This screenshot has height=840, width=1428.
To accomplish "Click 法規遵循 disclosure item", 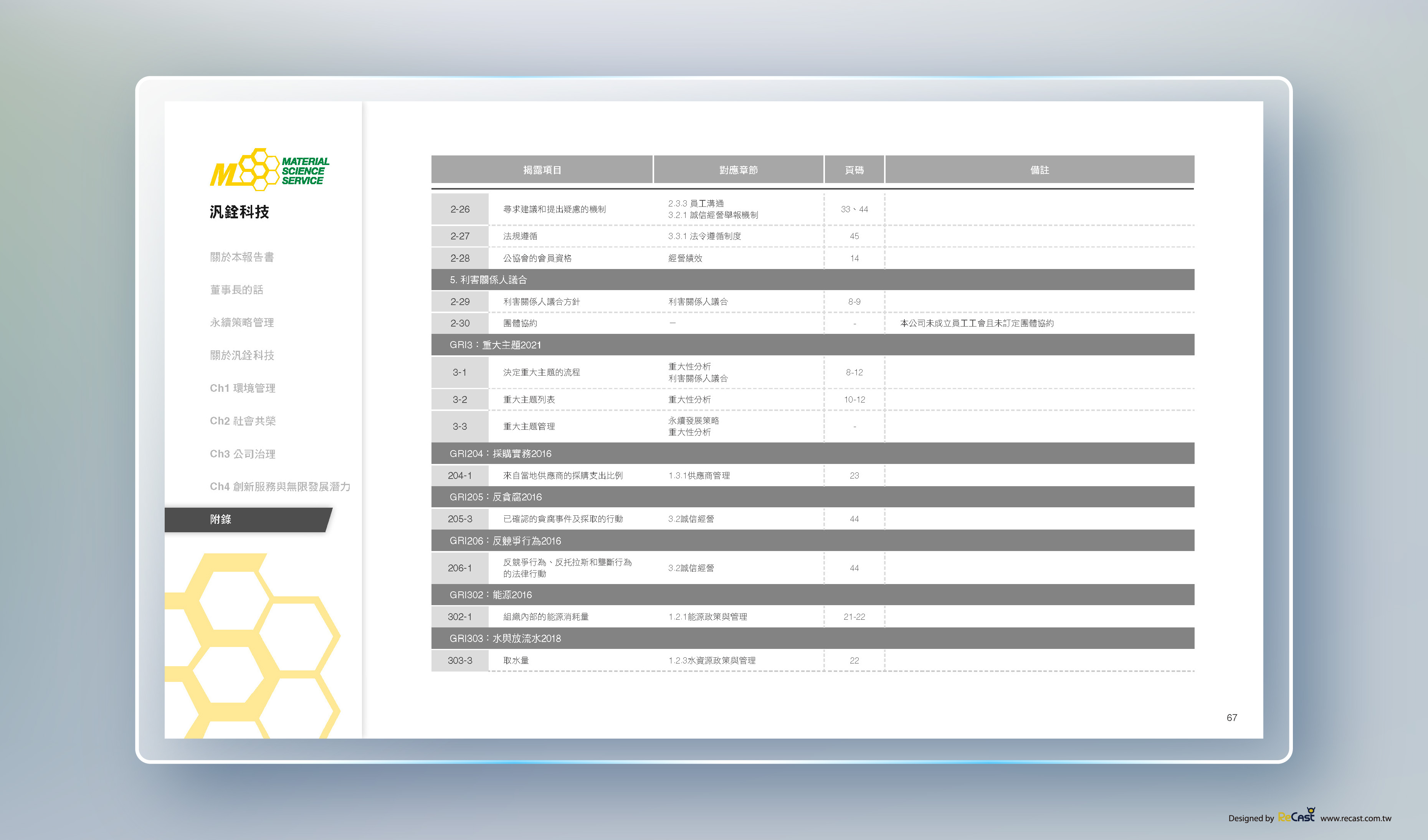I will point(520,236).
